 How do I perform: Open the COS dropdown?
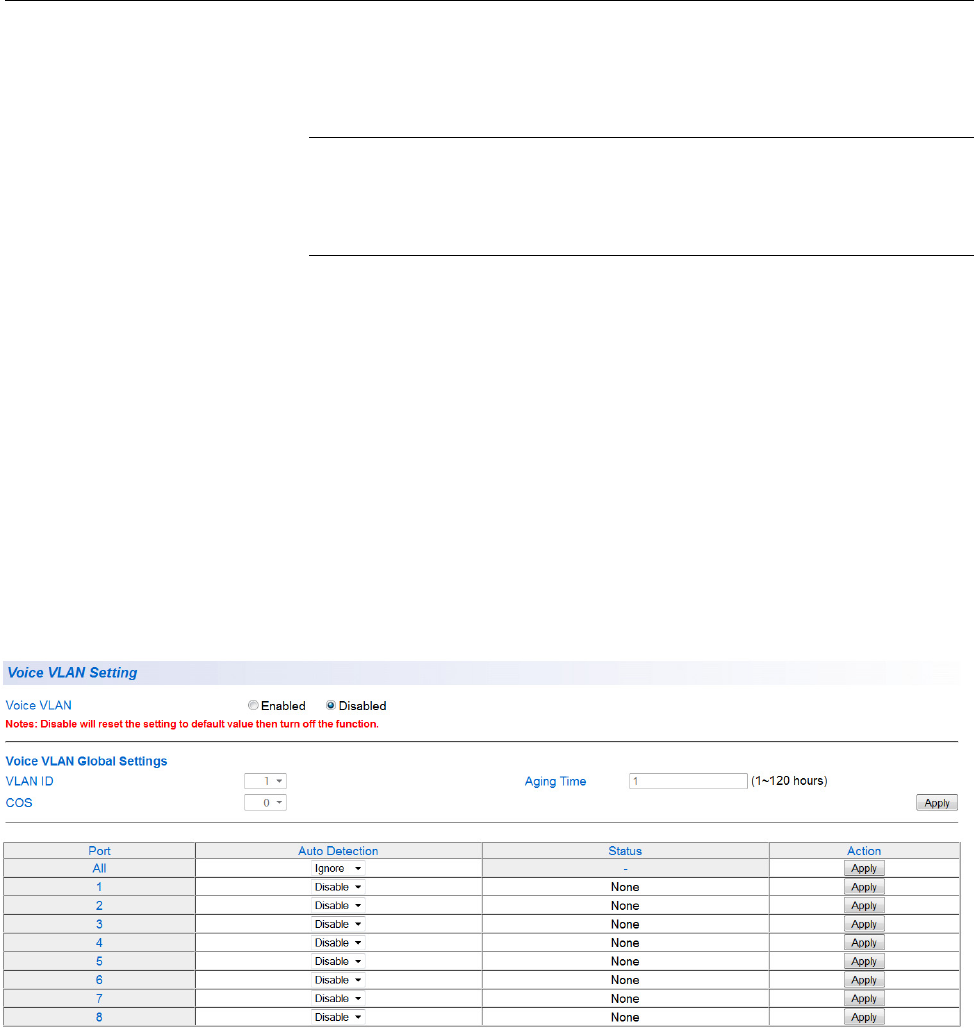point(266,803)
